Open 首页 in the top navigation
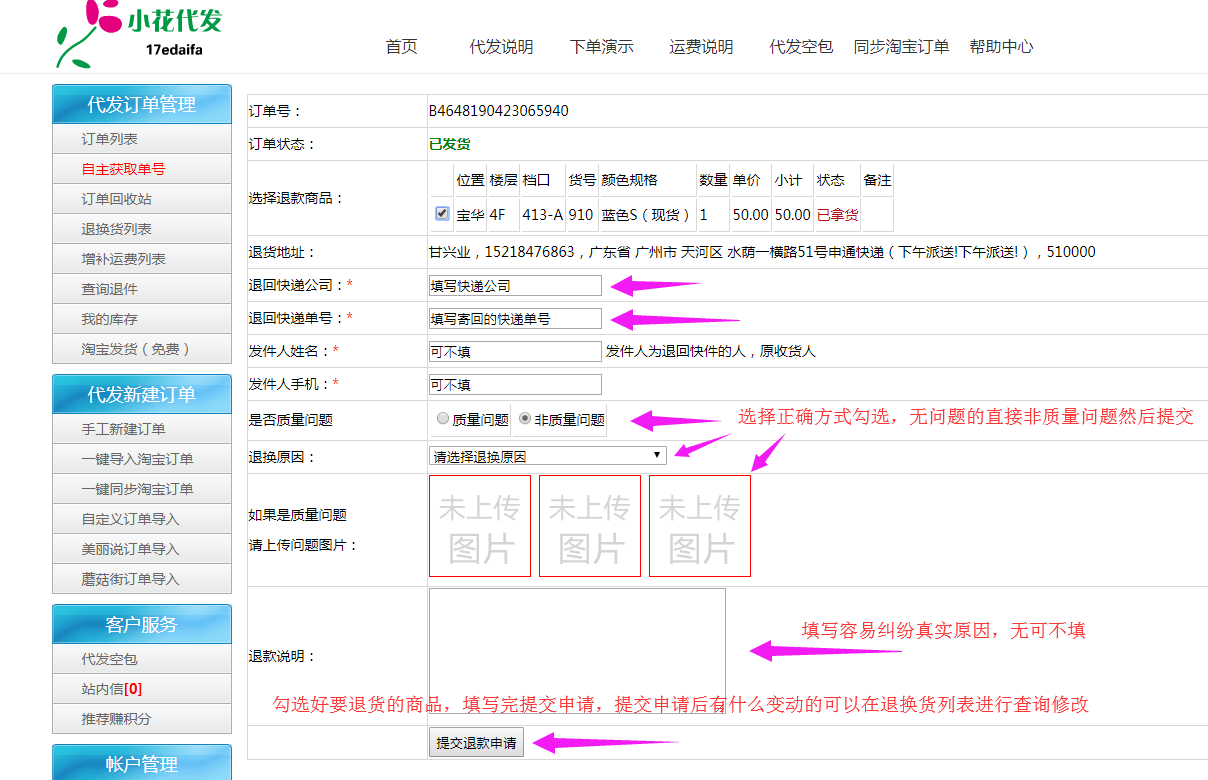 [x=402, y=47]
